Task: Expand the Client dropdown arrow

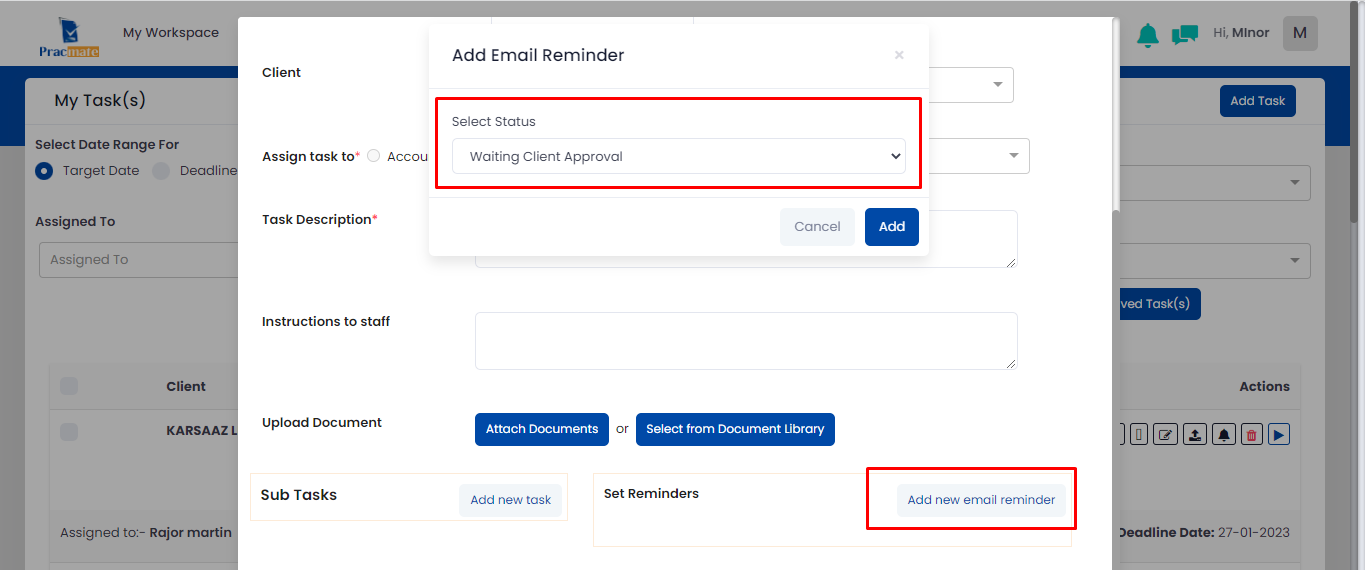Action: (x=998, y=85)
